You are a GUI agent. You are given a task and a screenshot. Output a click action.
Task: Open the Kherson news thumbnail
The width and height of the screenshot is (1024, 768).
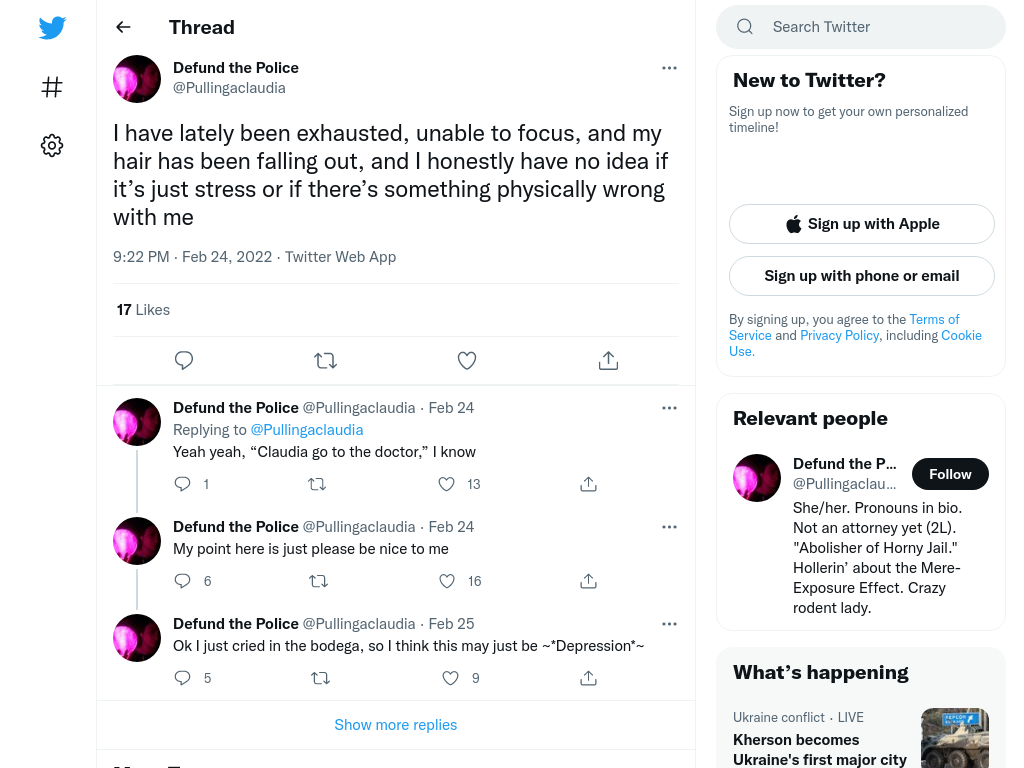pyautogui.click(x=954, y=738)
